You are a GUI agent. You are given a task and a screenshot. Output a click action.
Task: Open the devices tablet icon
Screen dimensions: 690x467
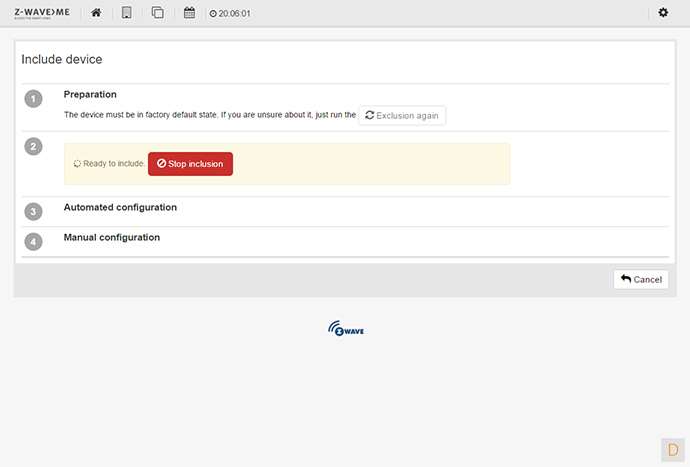point(126,13)
